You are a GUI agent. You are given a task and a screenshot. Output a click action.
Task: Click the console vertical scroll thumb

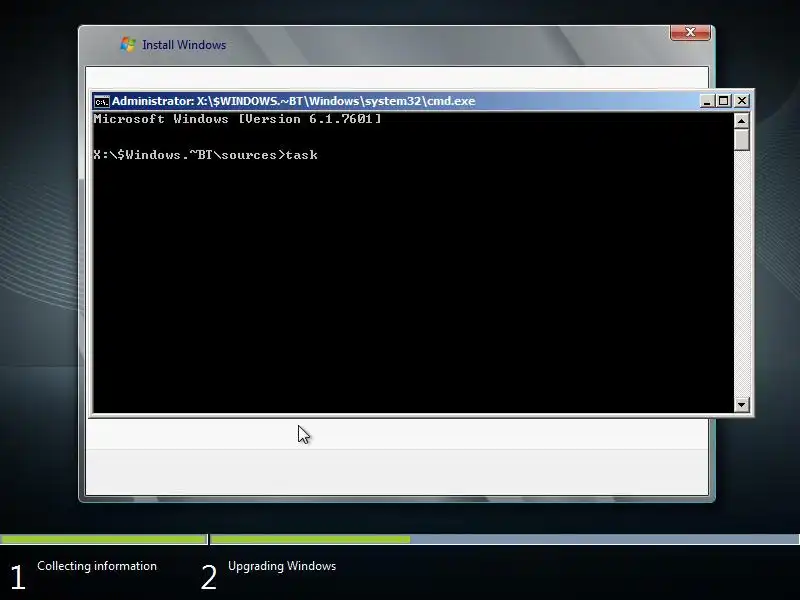click(x=741, y=140)
